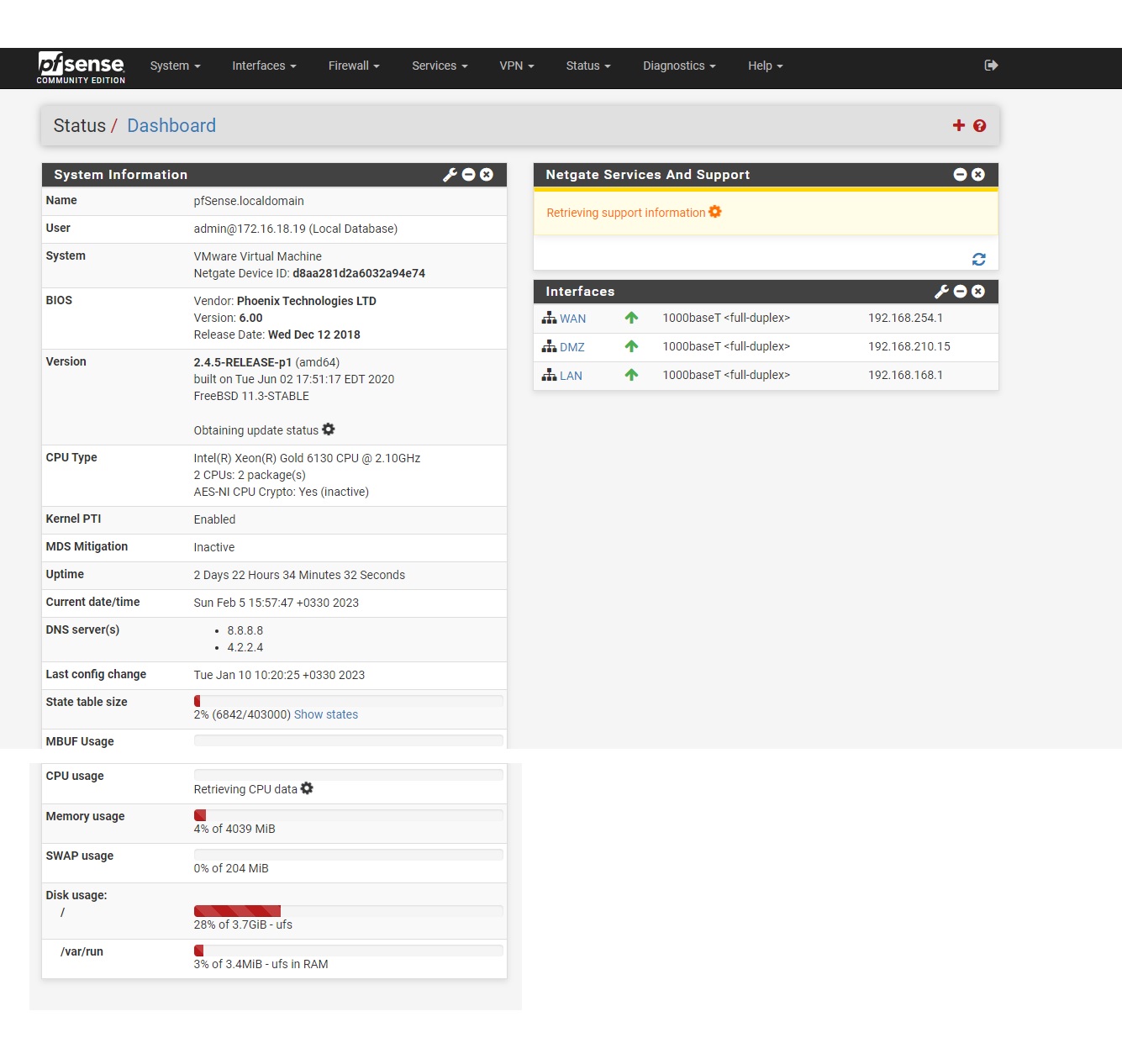1122x1064 pixels.
Task: Open the Diagnostics dropdown menu
Action: point(678,66)
